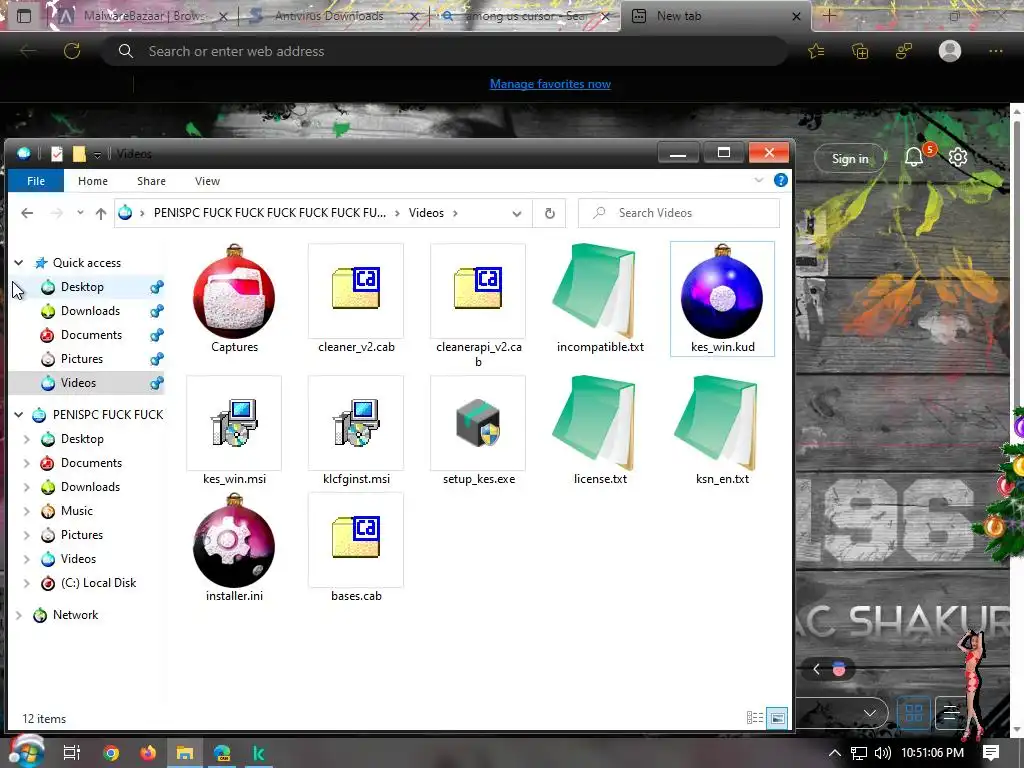Open Chrome from the taskbar
The image size is (1024, 768).
point(111,753)
